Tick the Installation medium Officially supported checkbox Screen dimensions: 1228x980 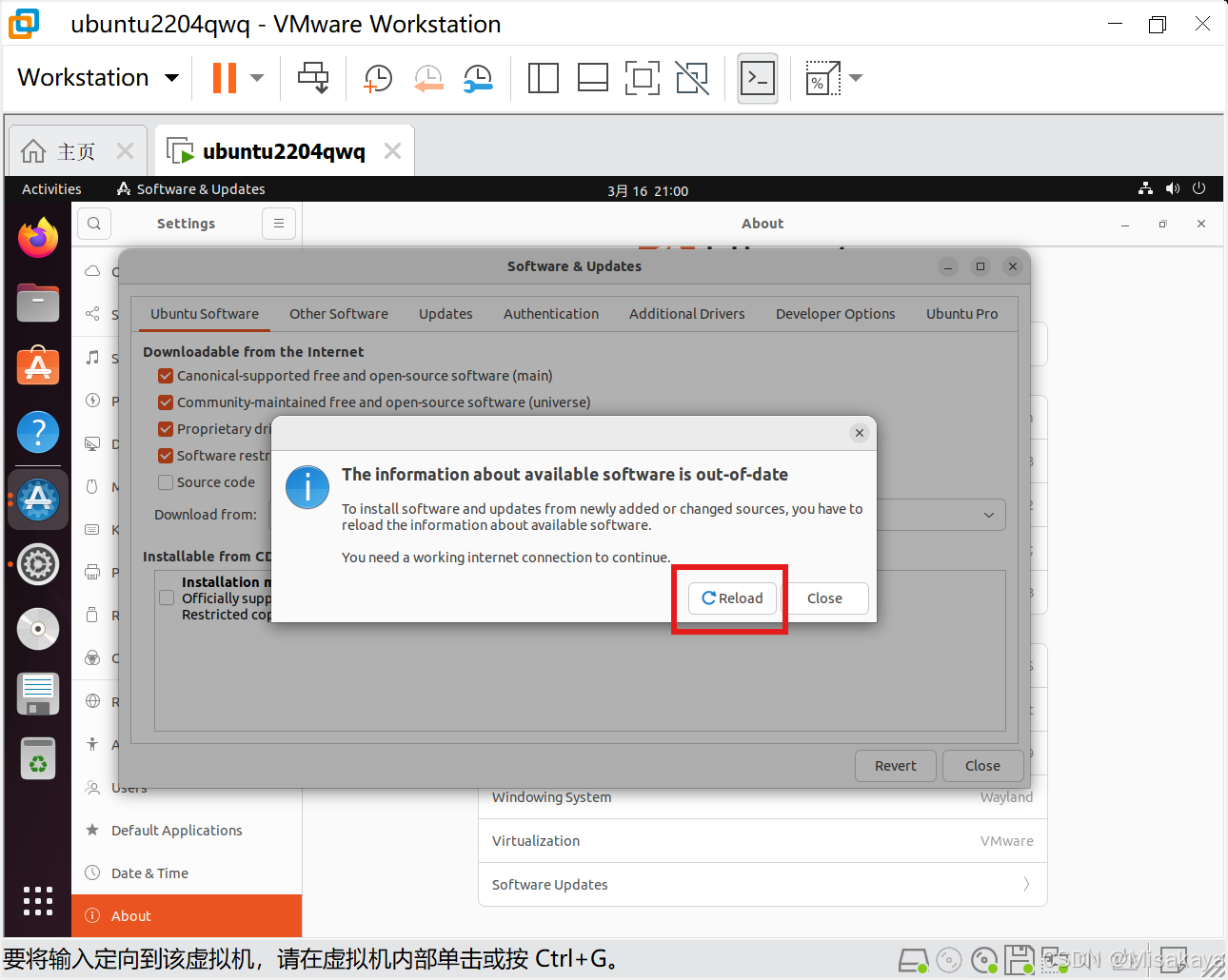167,598
